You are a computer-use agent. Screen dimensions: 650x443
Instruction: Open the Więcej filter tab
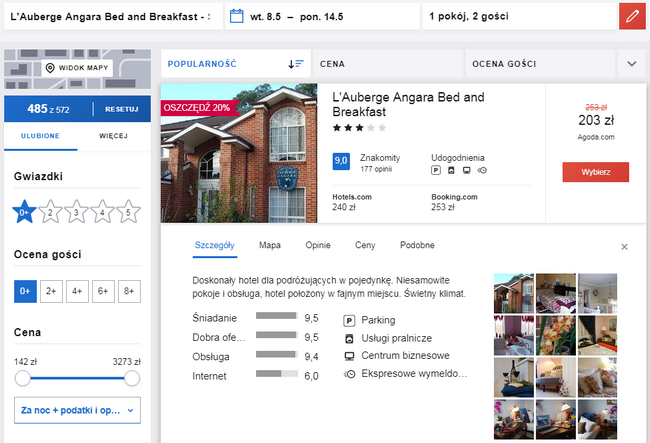click(114, 136)
